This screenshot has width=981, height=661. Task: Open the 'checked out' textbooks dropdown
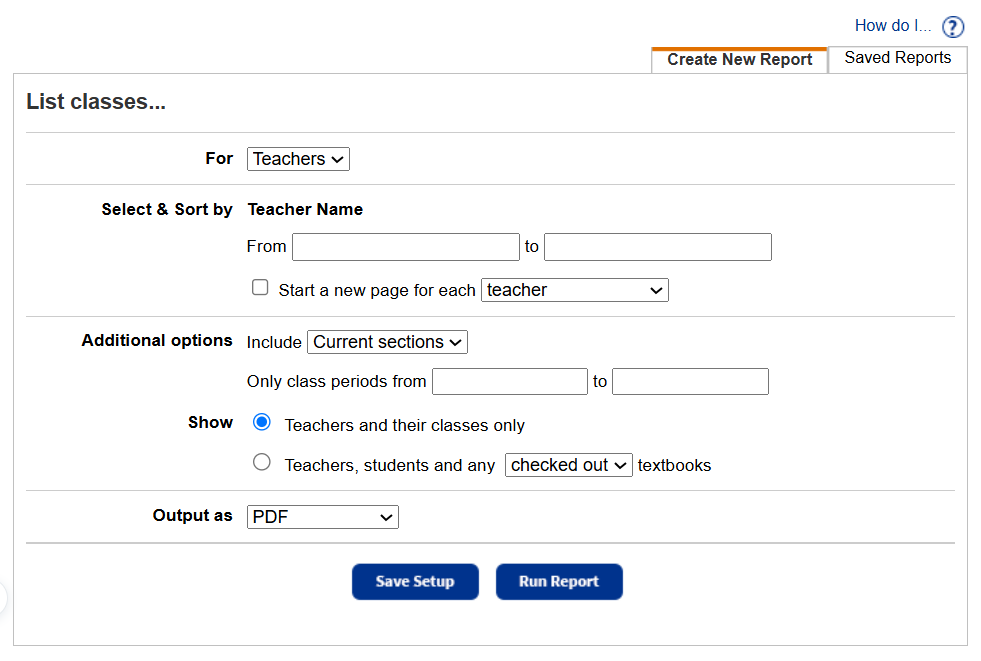click(x=569, y=465)
